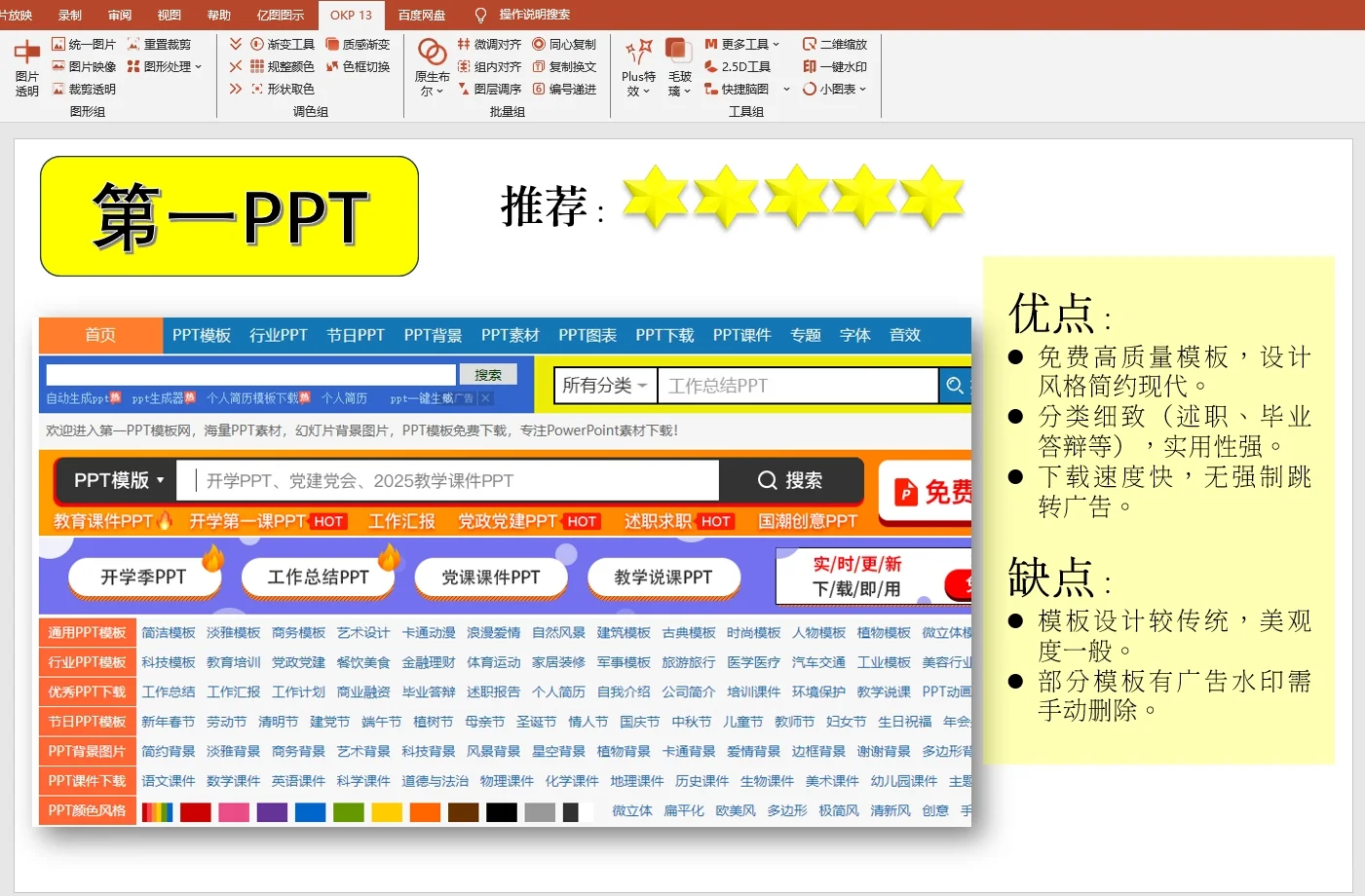Click the 统一图片 unify pictures tool

pos(85,43)
